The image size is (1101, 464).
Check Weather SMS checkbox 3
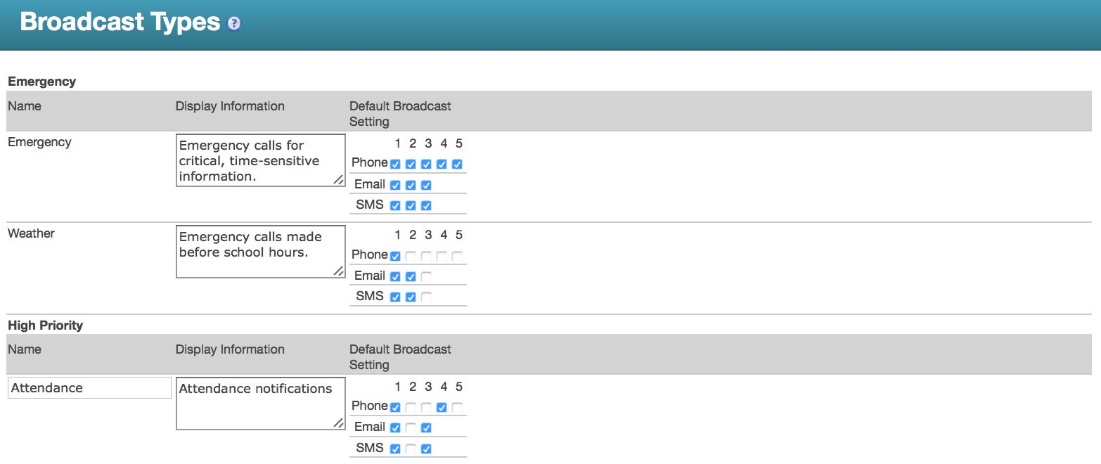[426, 297]
